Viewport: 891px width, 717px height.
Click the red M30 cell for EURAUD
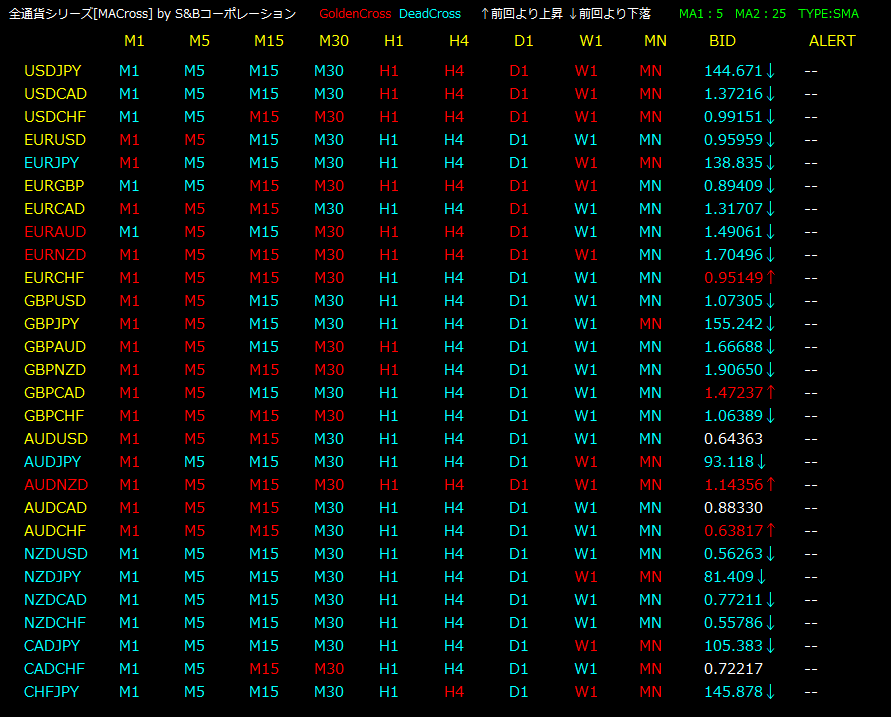329,232
